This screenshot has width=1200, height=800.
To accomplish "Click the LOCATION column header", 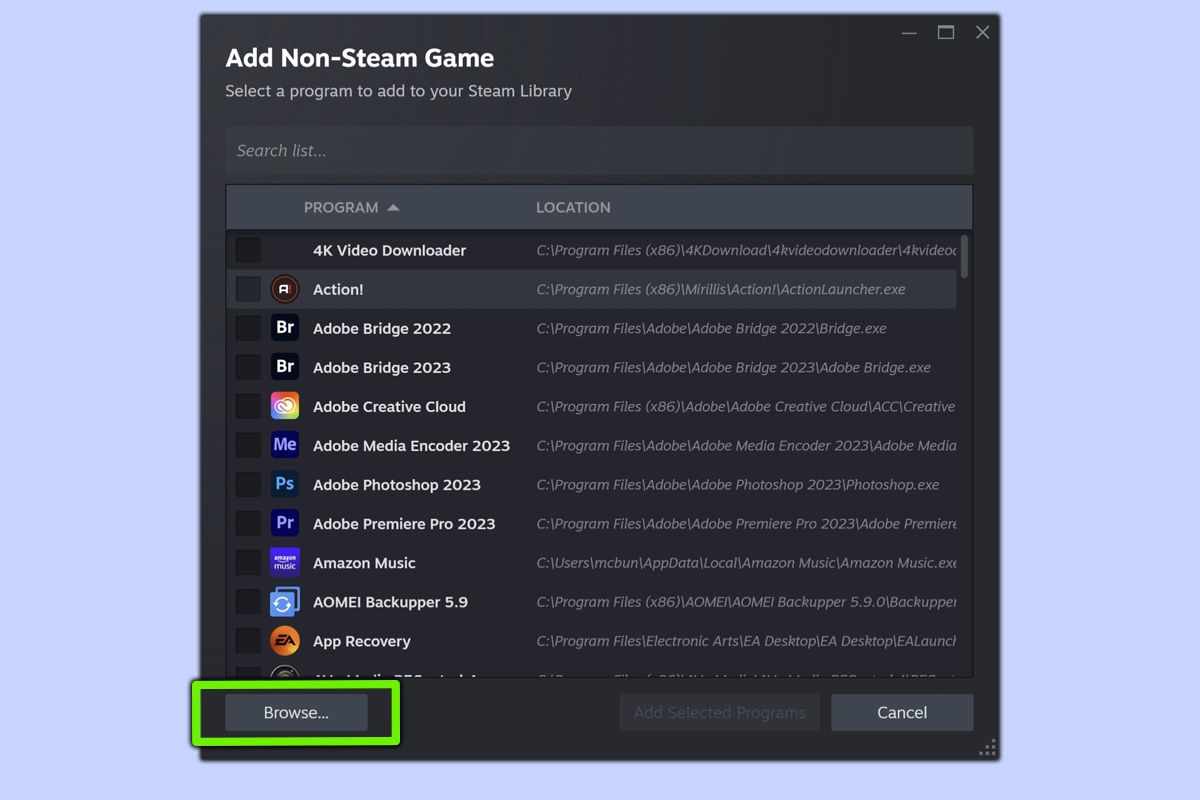I will tap(573, 207).
